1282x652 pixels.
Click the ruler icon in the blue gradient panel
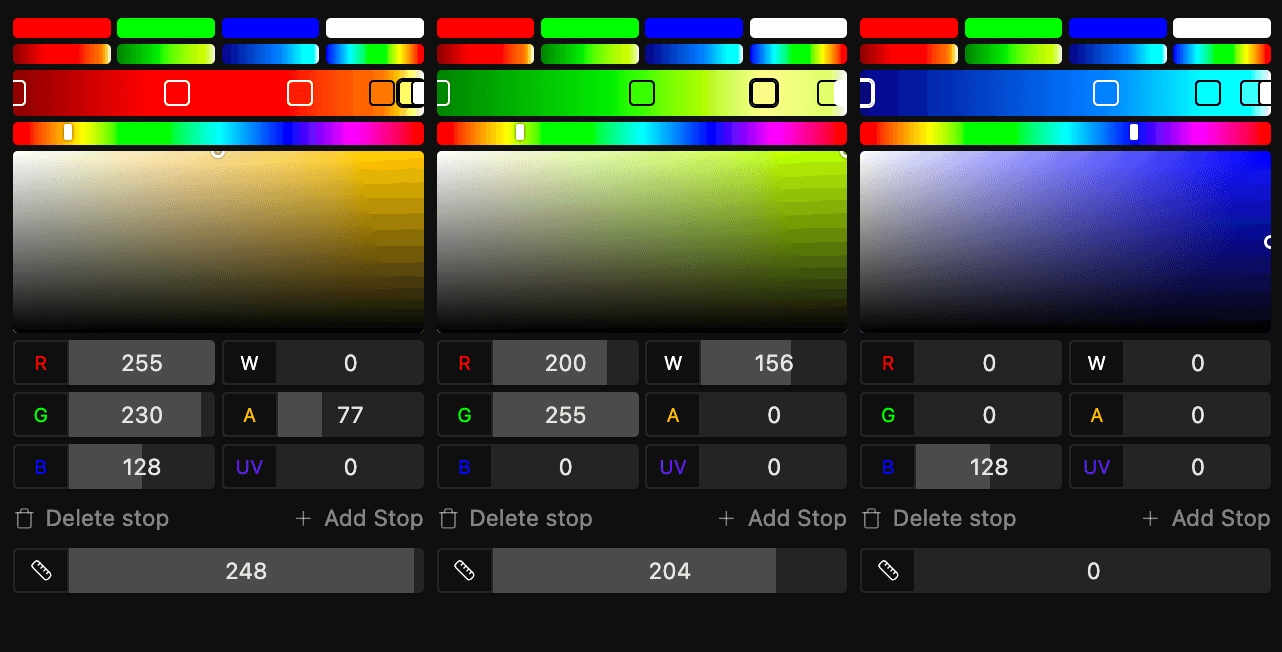click(888, 571)
